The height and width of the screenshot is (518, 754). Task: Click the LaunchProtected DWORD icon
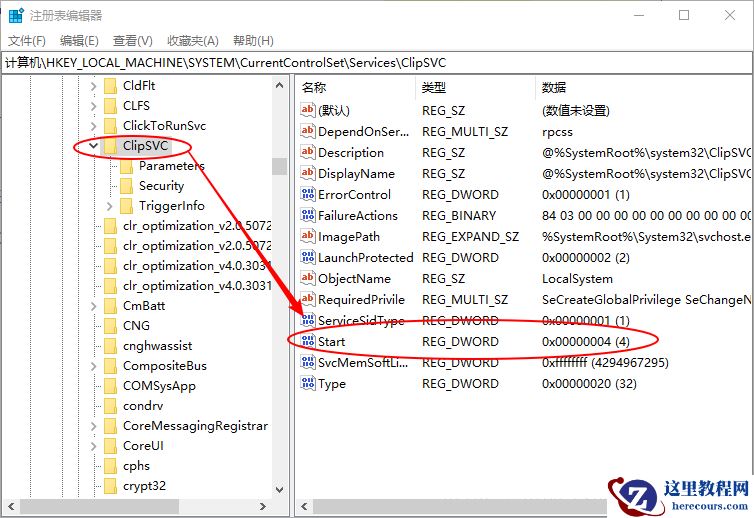point(308,257)
